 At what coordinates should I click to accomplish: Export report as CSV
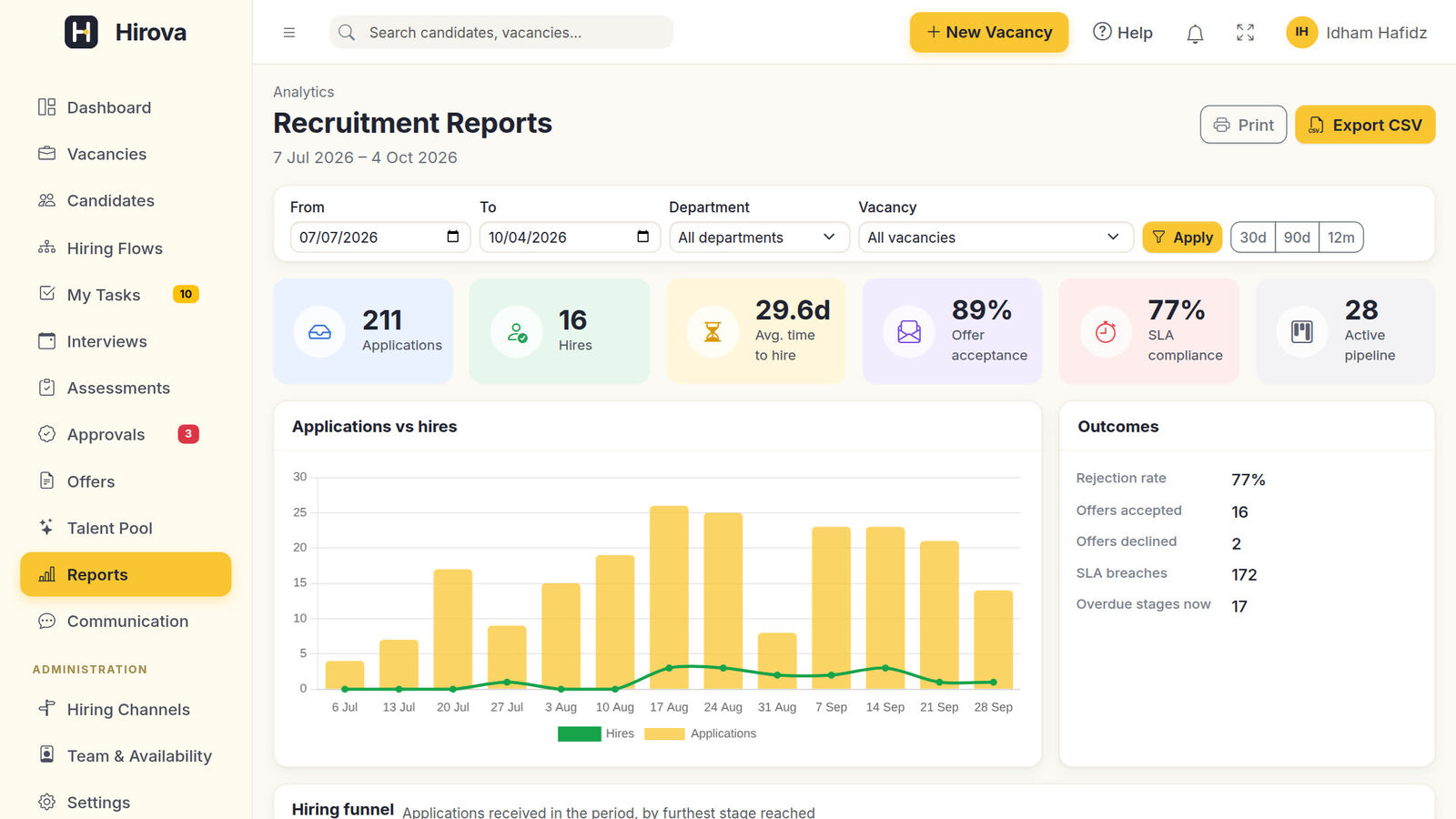[1365, 125]
